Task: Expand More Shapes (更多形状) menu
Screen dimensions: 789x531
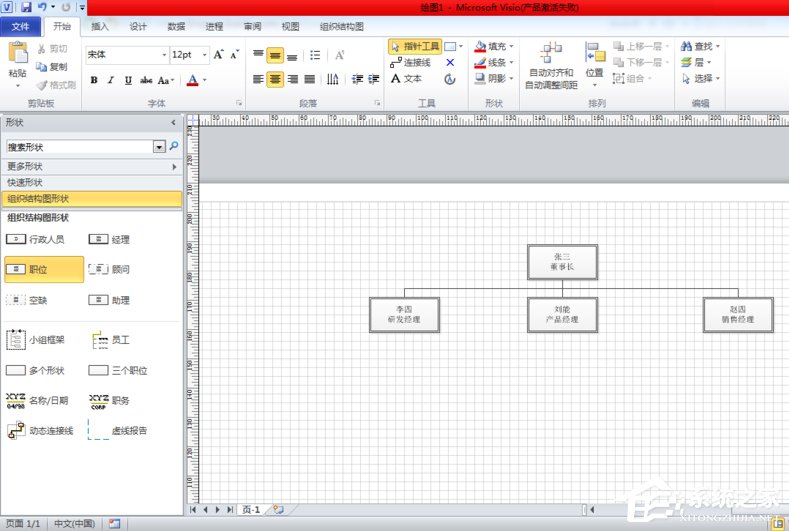Action: (92, 166)
